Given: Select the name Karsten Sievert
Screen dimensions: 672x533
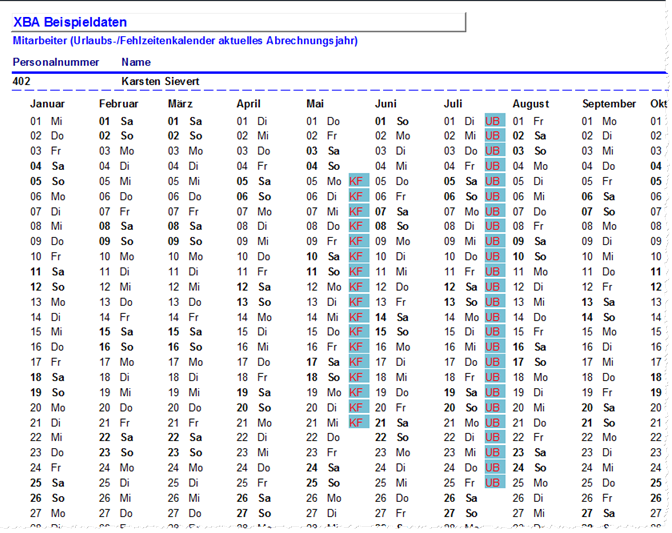Looking at the screenshot, I should pos(160,81).
